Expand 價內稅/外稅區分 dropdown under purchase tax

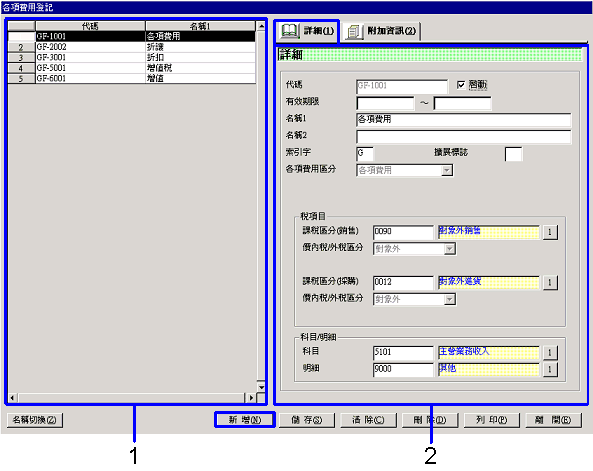tap(450, 299)
